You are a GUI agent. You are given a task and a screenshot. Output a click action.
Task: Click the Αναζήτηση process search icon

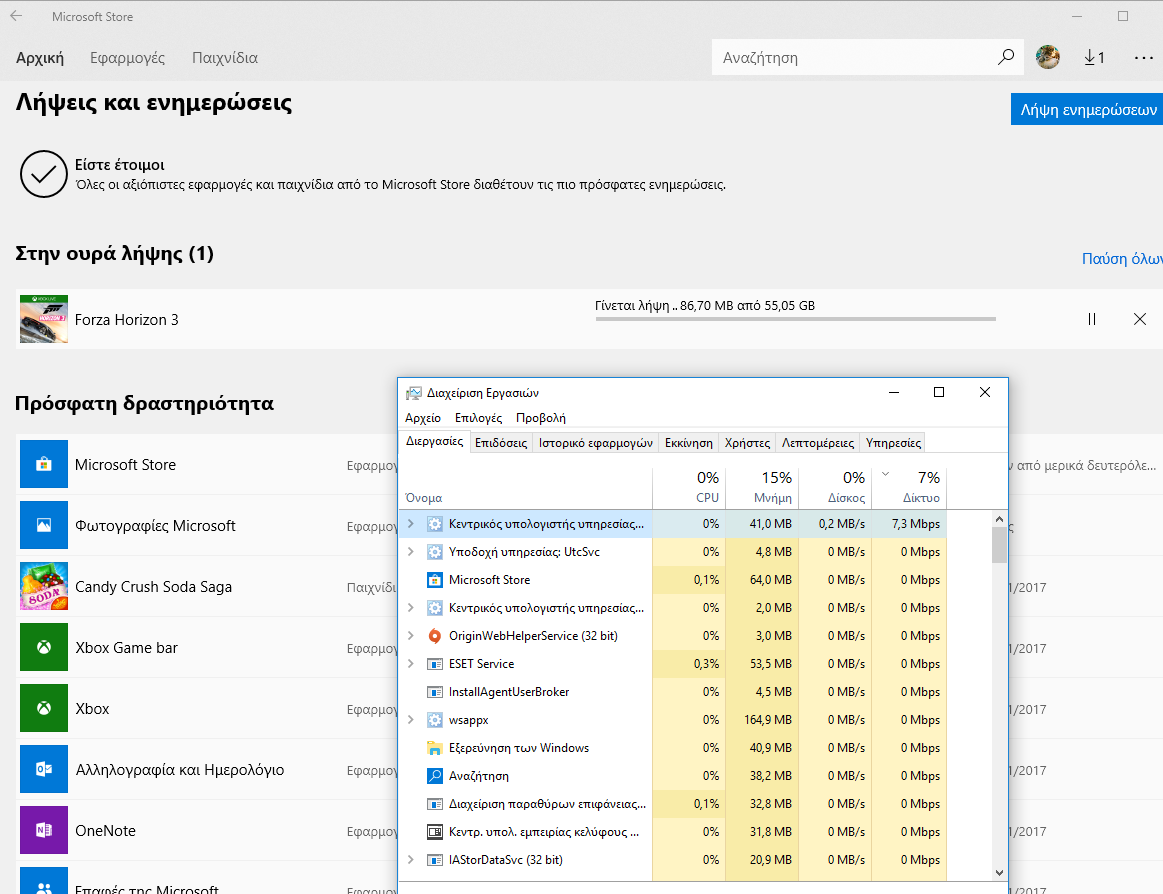[435, 776]
